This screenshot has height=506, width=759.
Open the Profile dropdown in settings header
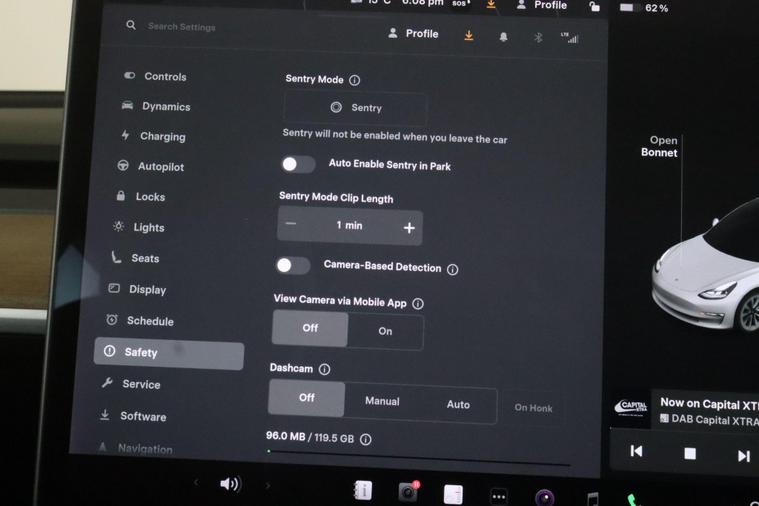tap(413, 34)
